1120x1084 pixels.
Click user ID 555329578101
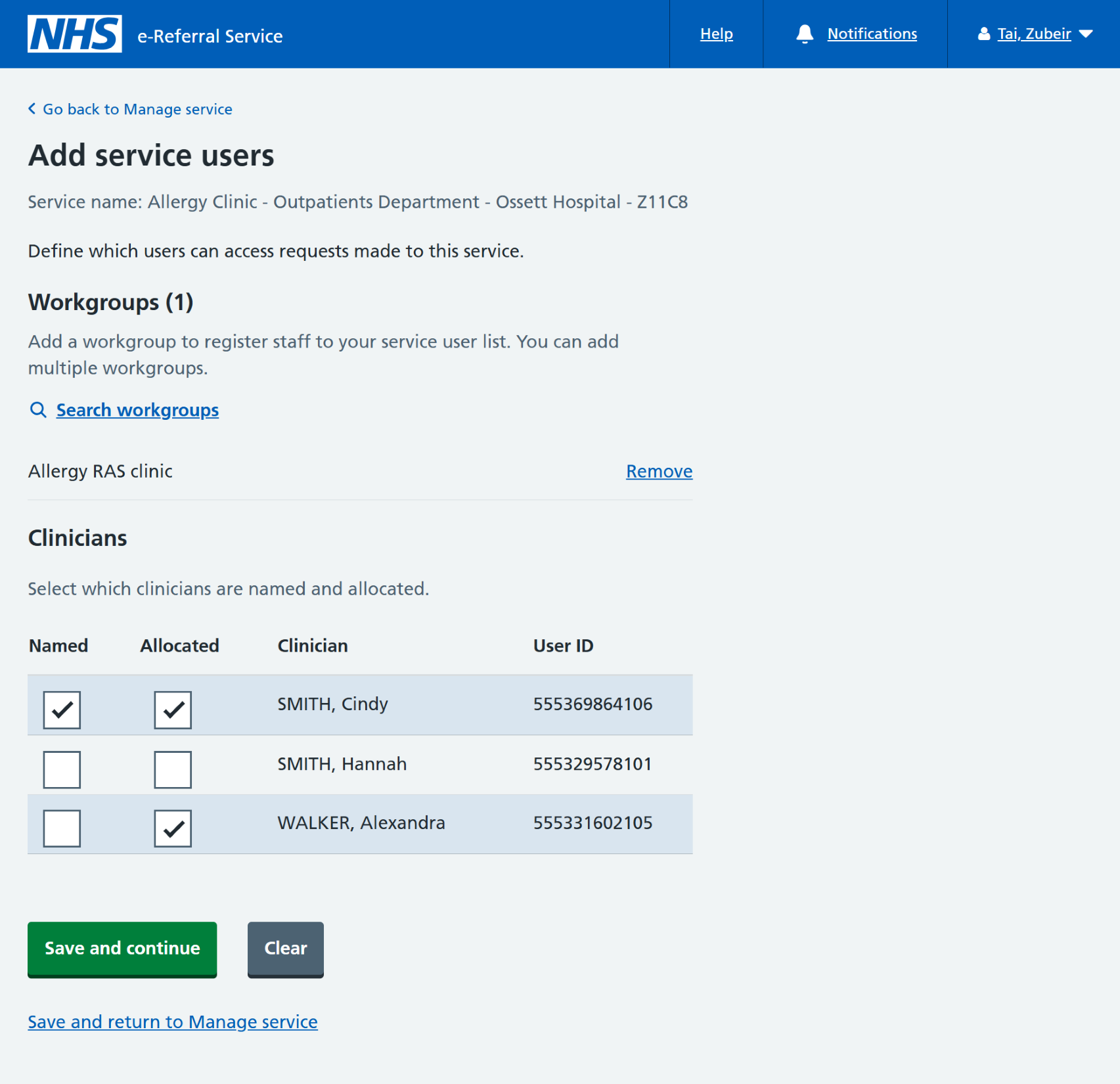pyautogui.click(x=593, y=764)
